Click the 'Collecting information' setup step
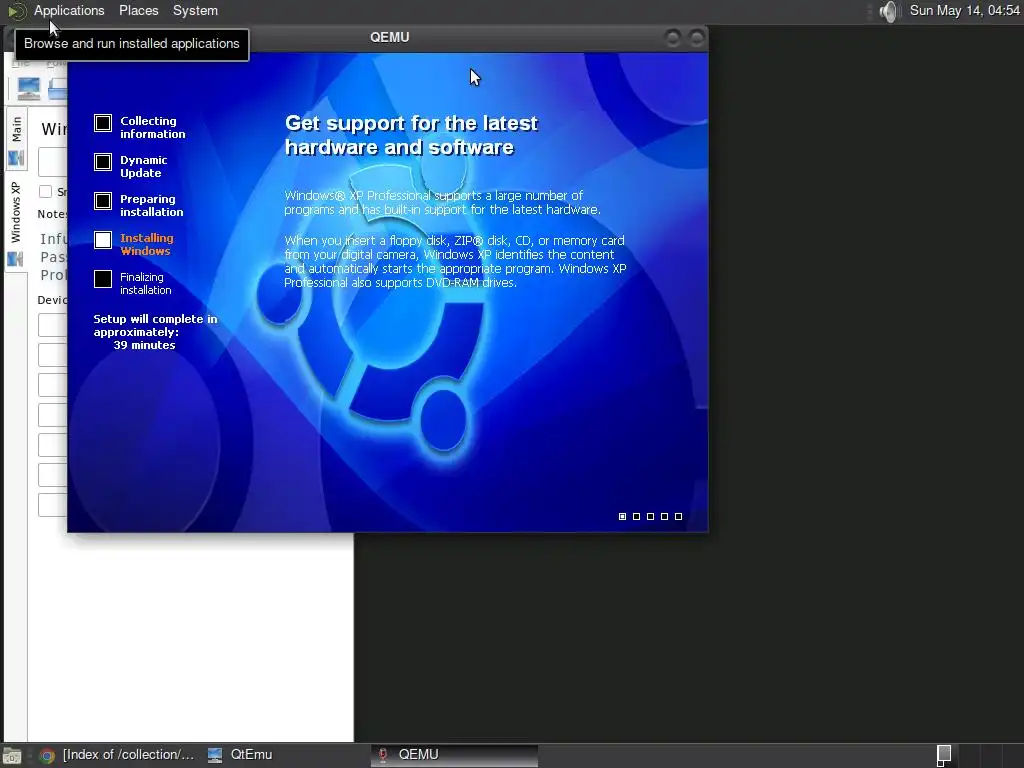 [152, 127]
